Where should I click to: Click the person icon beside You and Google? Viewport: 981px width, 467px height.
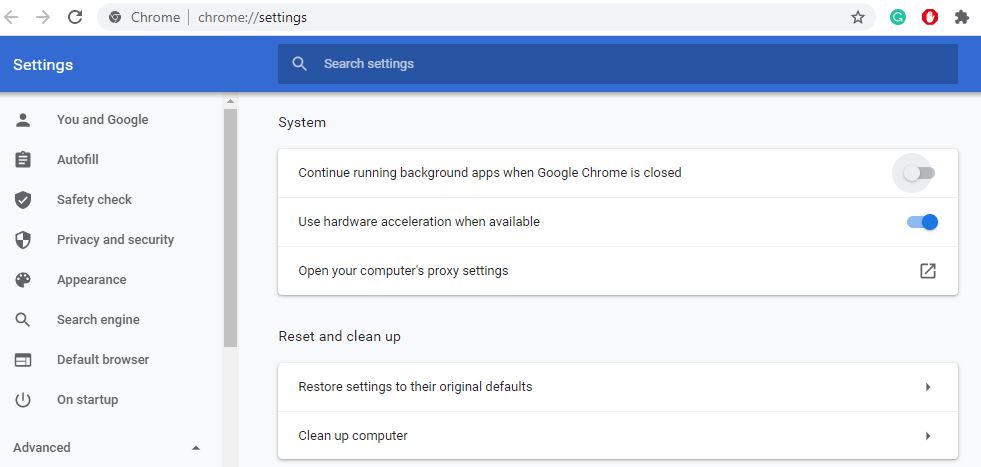click(x=23, y=120)
